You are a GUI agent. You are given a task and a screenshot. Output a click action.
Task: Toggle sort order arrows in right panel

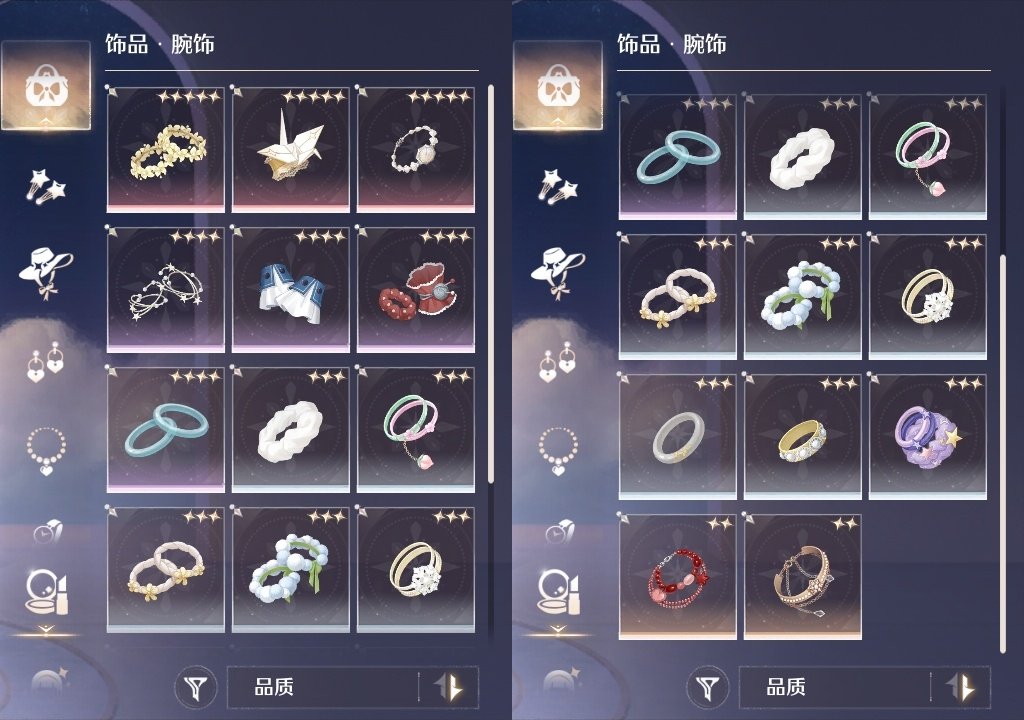click(963, 687)
